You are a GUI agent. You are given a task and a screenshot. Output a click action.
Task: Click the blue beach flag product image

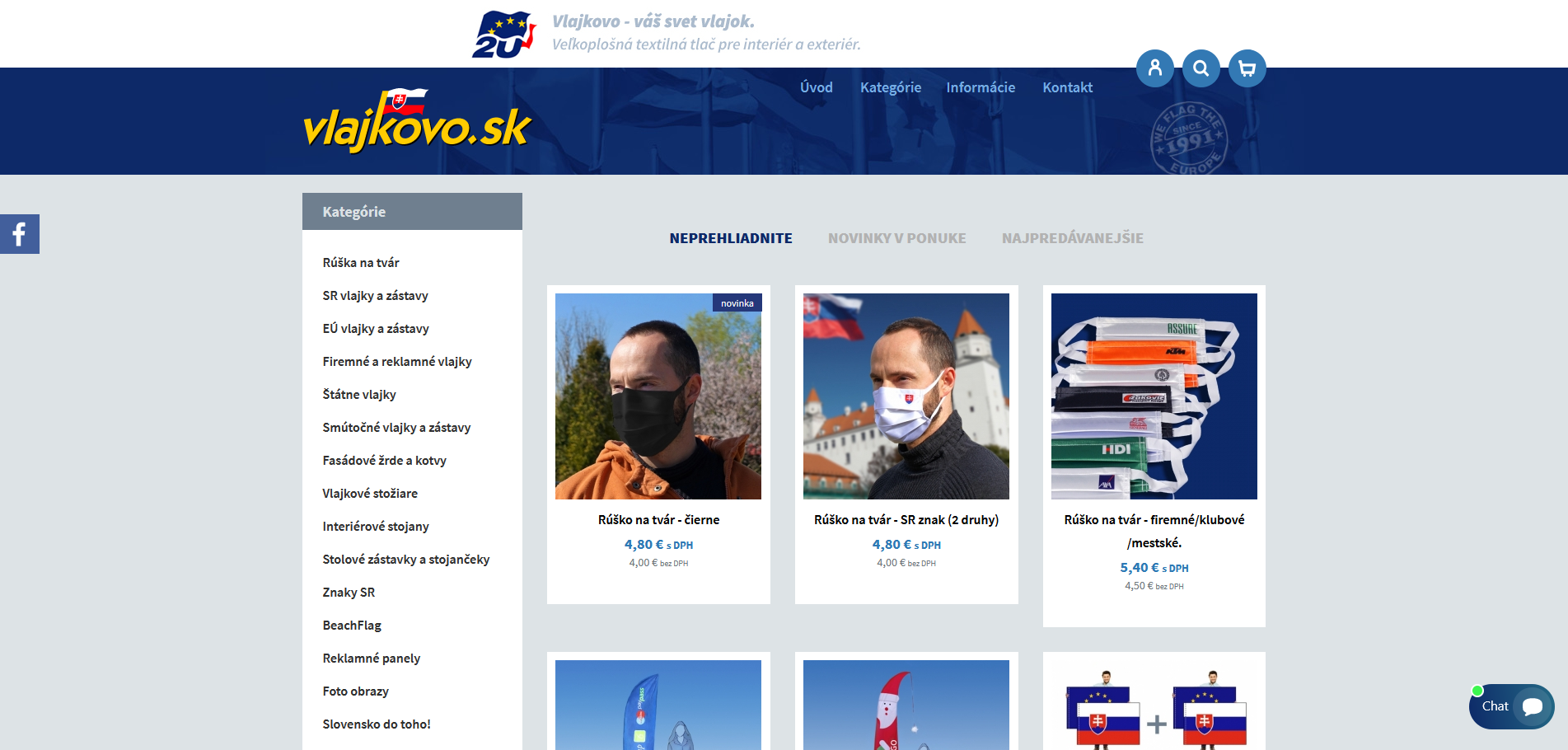tap(658, 705)
